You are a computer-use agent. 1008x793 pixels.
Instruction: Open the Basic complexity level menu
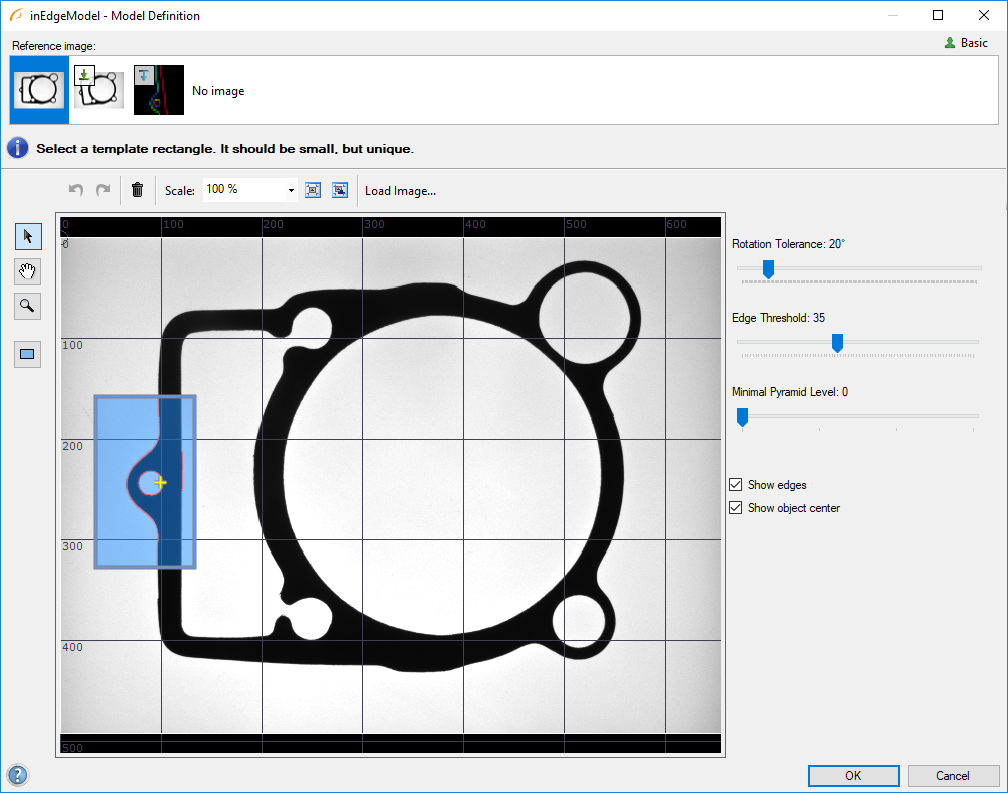[x=966, y=43]
